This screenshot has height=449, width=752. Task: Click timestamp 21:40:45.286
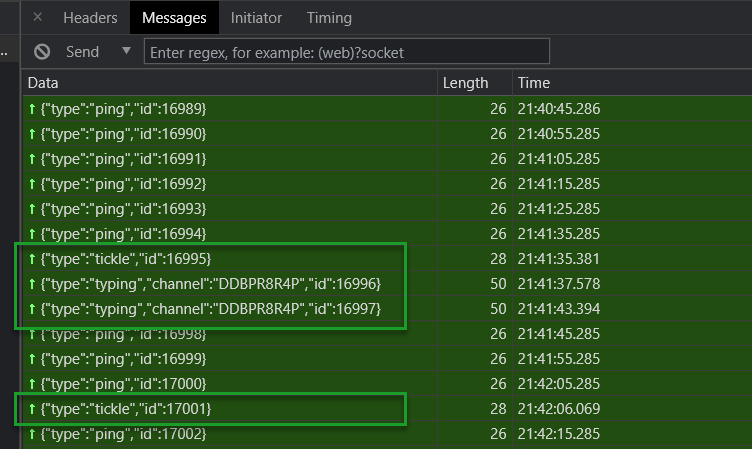coord(559,108)
